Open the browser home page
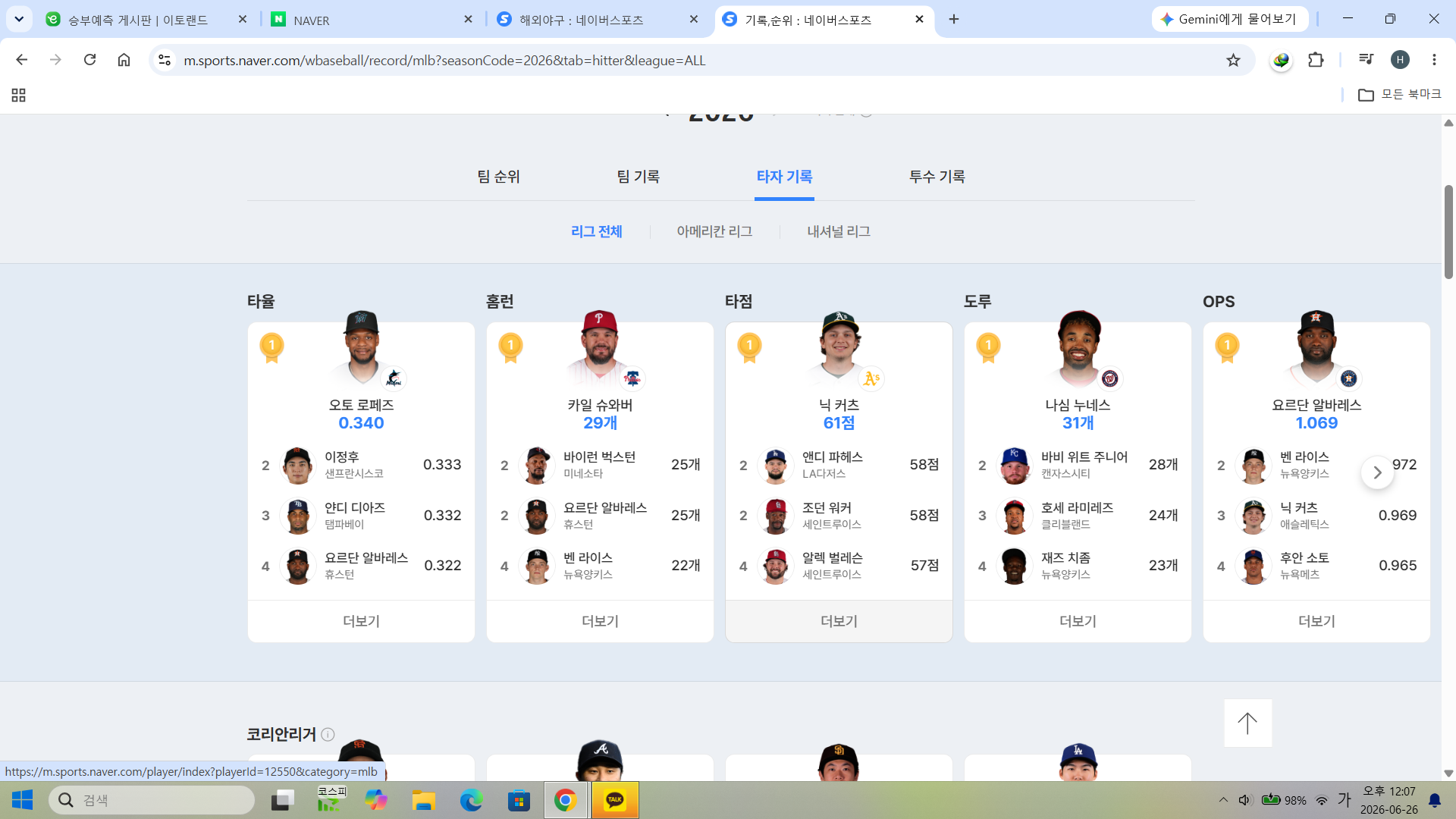 tap(124, 60)
